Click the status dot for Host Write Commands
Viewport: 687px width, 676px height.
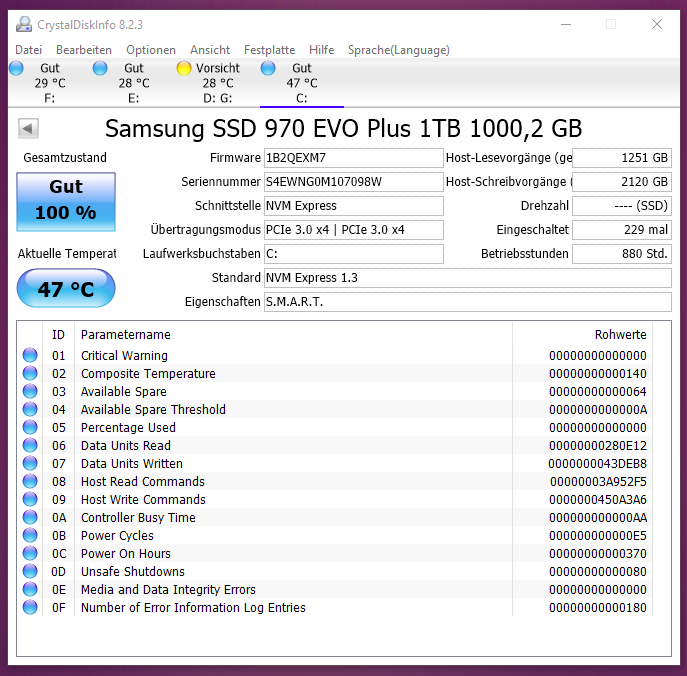30,499
